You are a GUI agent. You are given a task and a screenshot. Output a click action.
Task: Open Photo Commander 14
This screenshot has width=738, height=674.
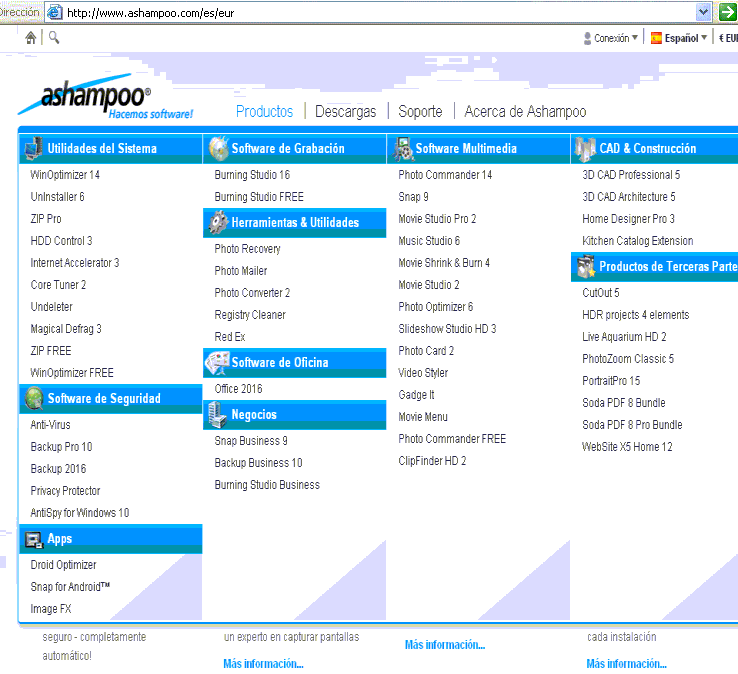(x=445, y=175)
